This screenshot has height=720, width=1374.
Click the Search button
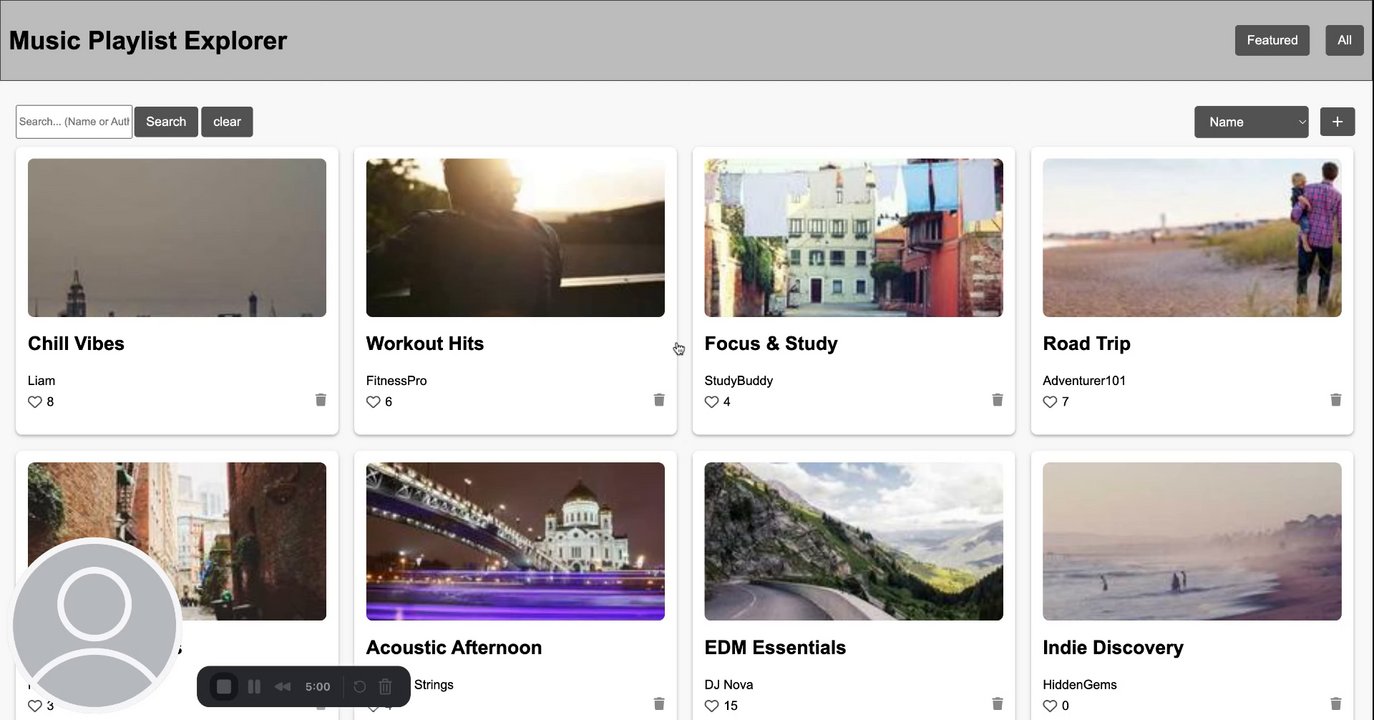coord(166,122)
